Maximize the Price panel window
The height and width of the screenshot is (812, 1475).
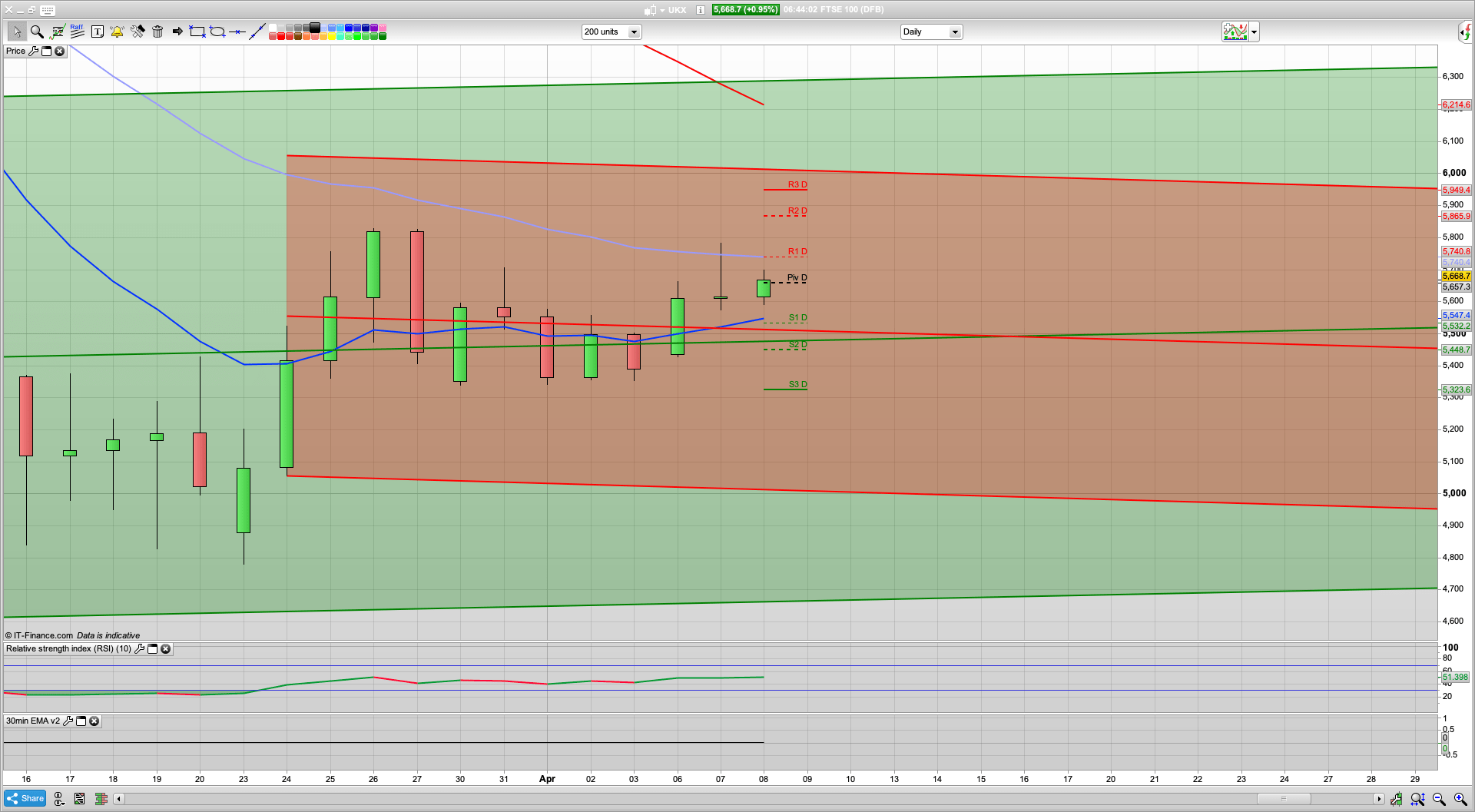[46, 51]
